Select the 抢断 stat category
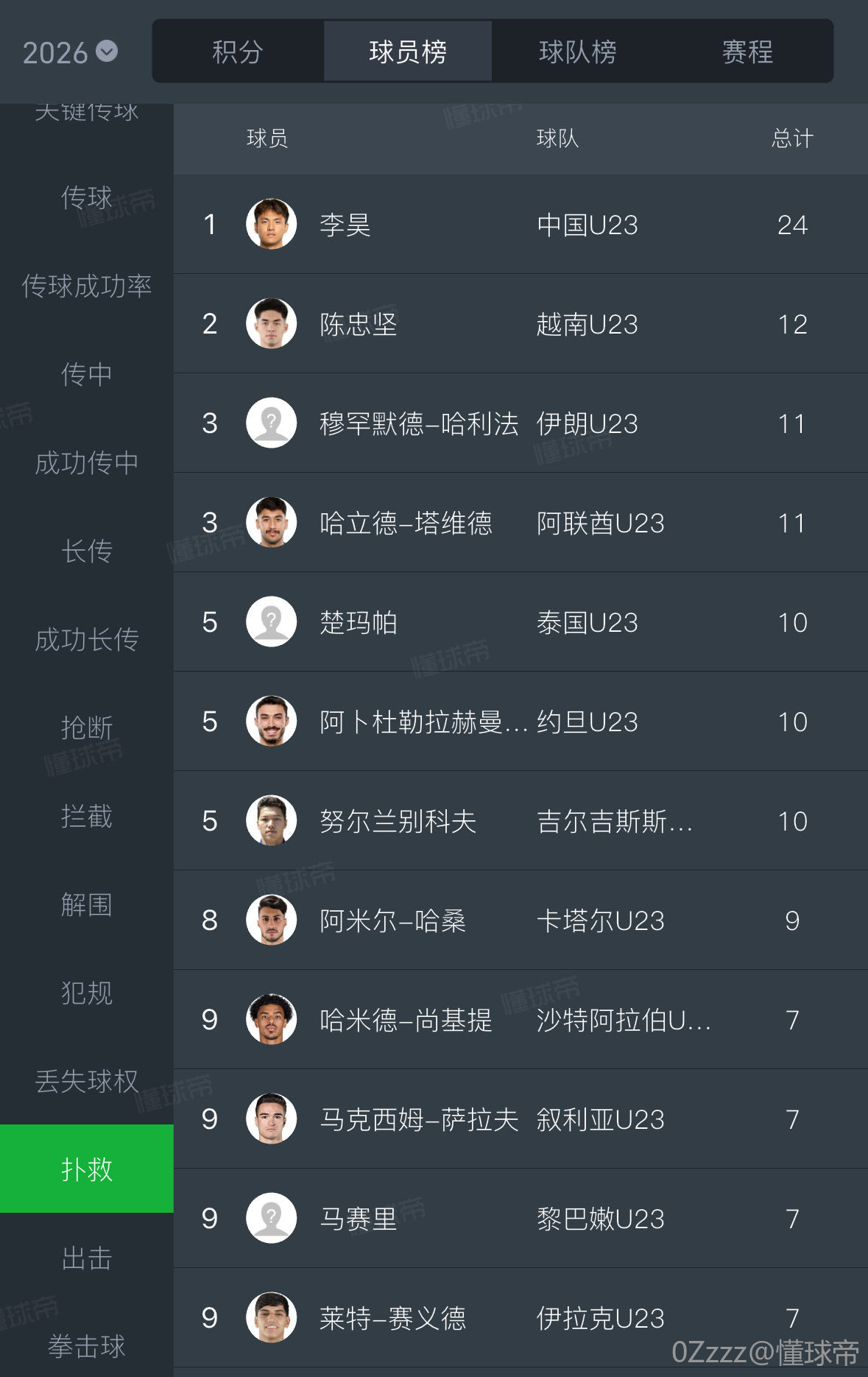This screenshot has height=1377, width=868. coord(87,728)
